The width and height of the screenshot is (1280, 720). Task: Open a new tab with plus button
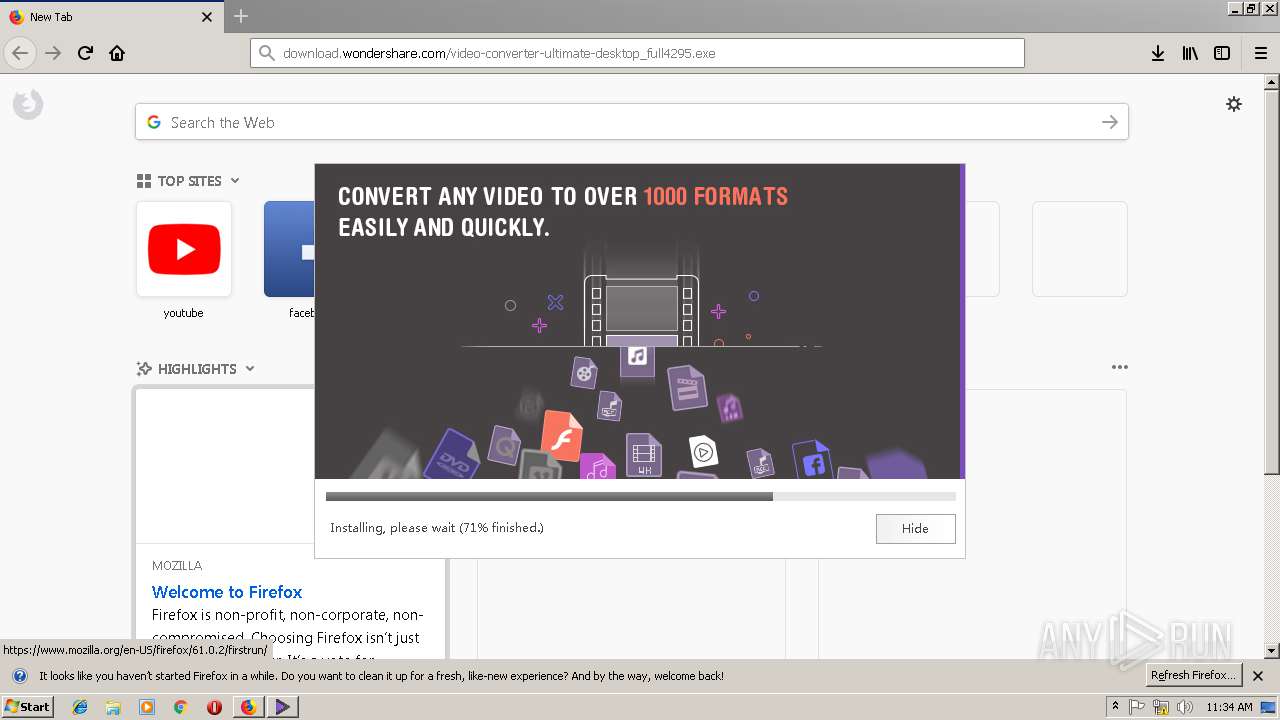241,16
